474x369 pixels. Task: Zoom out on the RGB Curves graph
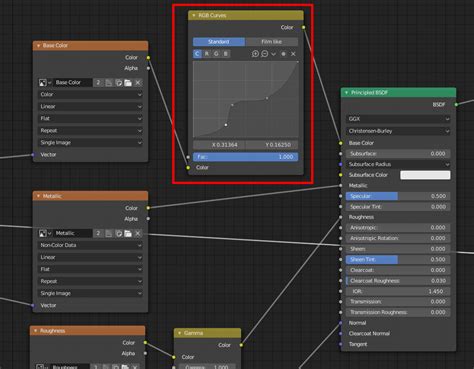point(265,54)
